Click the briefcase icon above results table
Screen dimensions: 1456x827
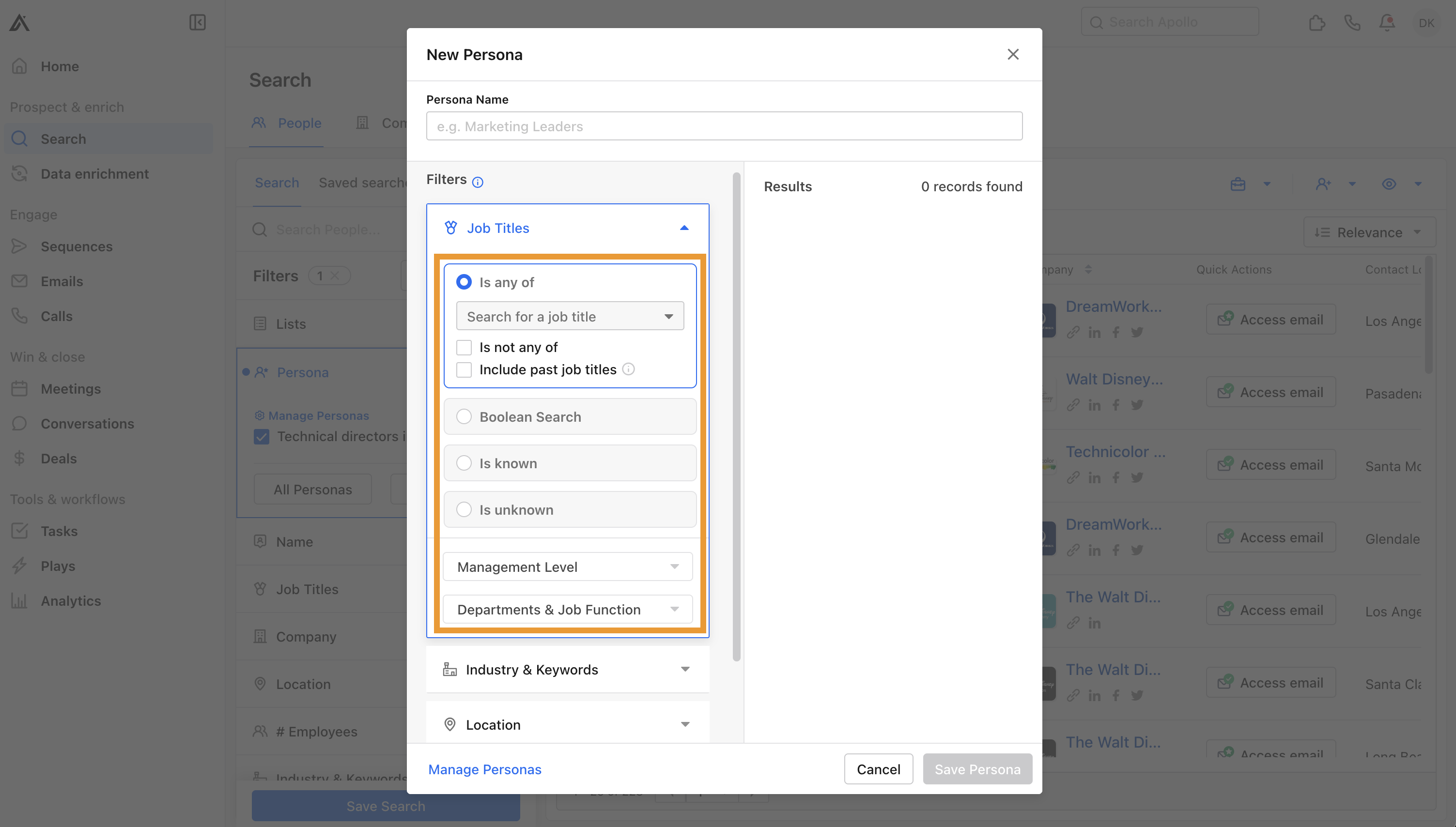[1239, 184]
